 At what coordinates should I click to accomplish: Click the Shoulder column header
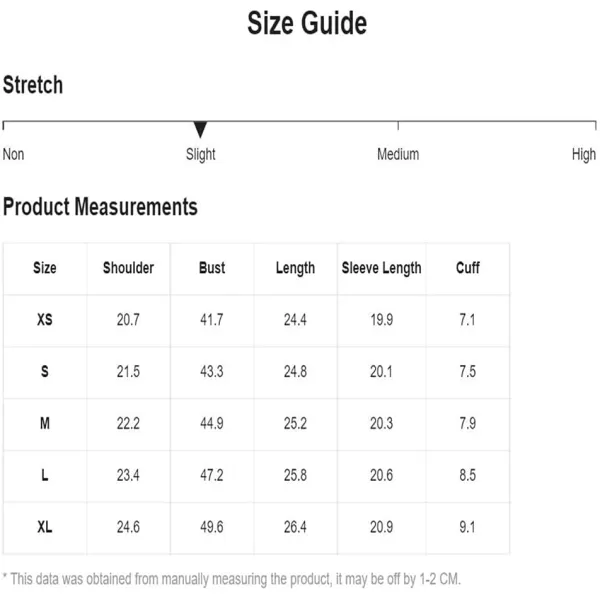point(128,268)
